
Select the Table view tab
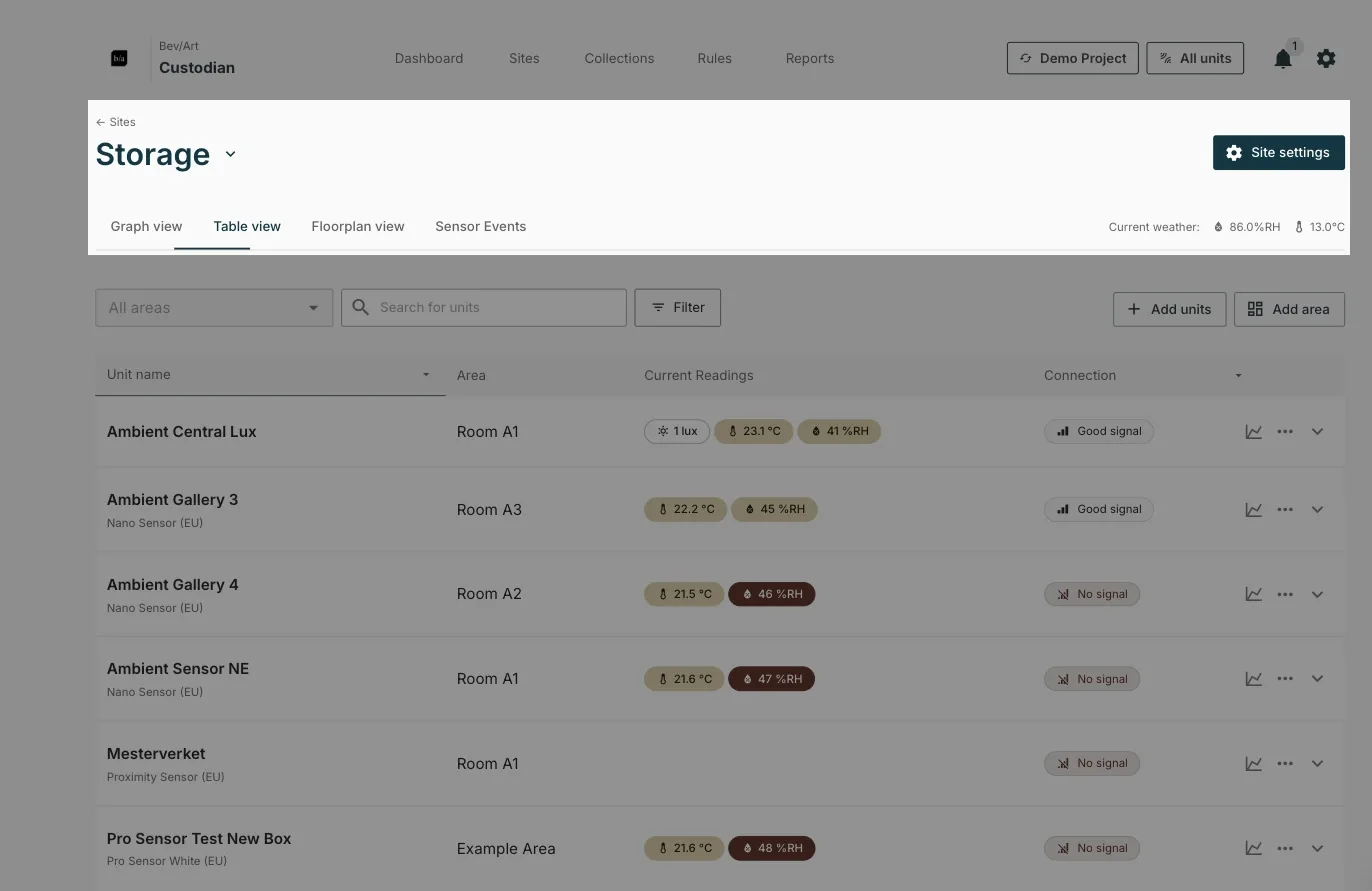(247, 227)
